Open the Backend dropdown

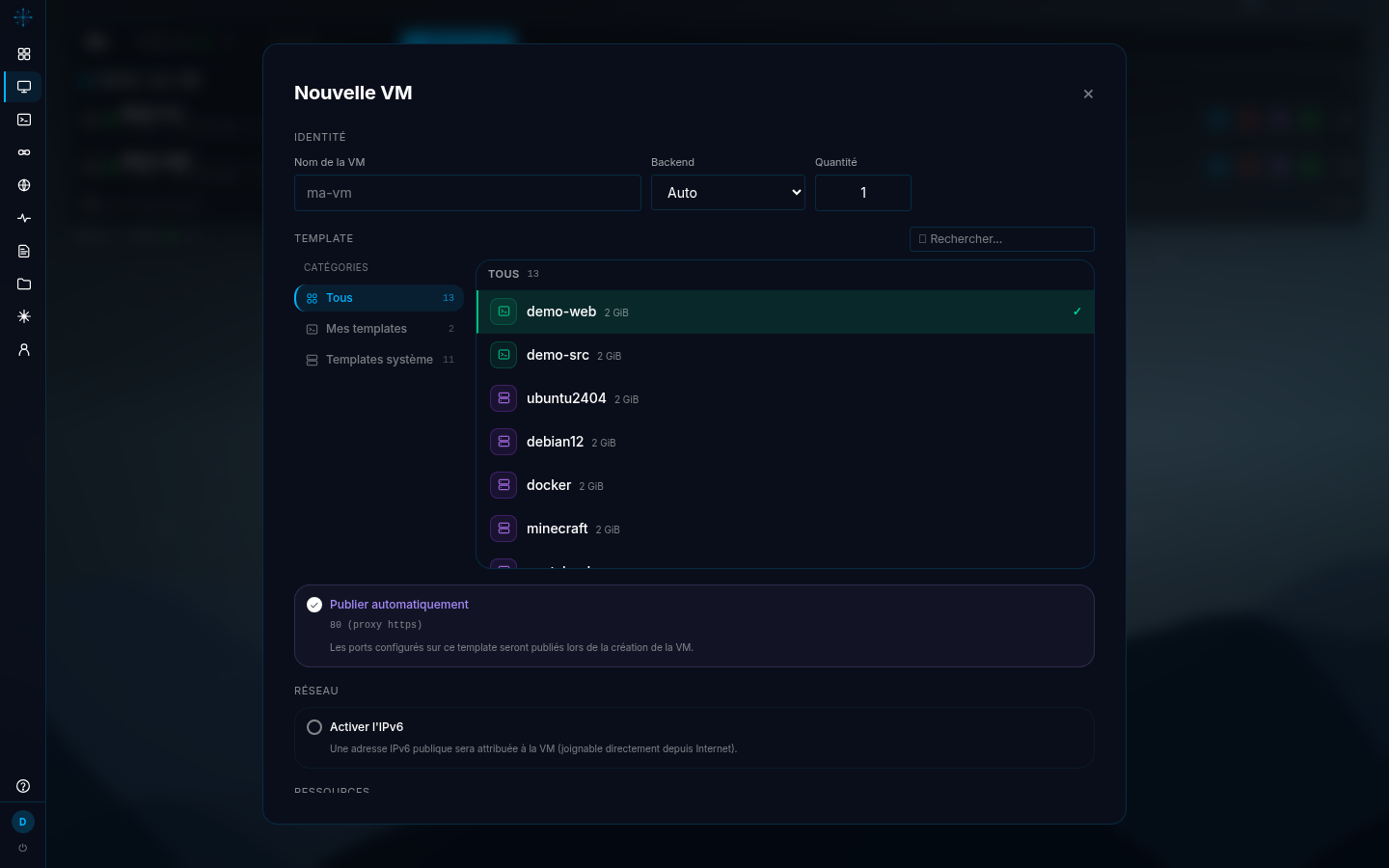click(x=728, y=193)
